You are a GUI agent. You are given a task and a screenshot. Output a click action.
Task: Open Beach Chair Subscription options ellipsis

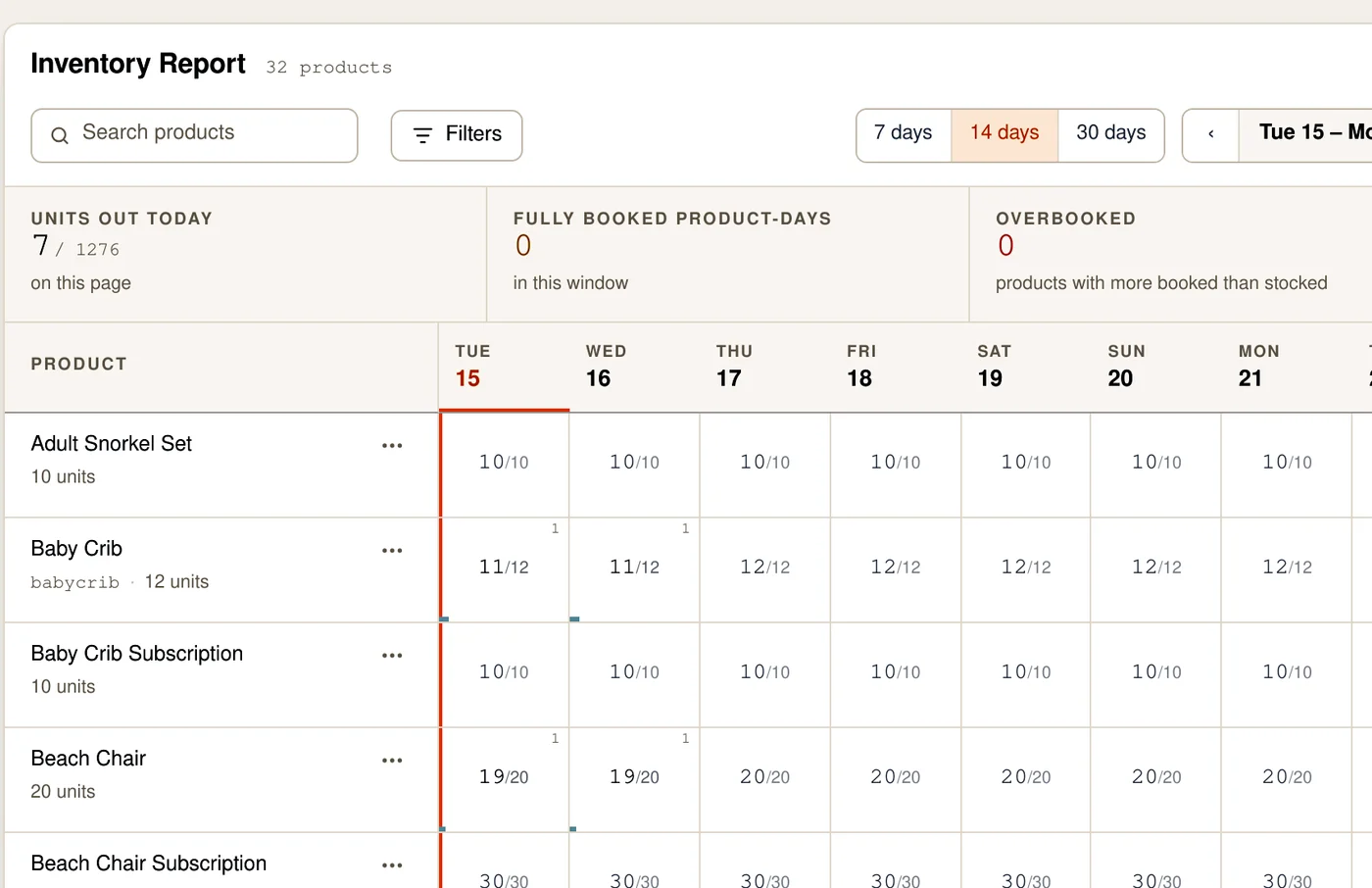392,865
